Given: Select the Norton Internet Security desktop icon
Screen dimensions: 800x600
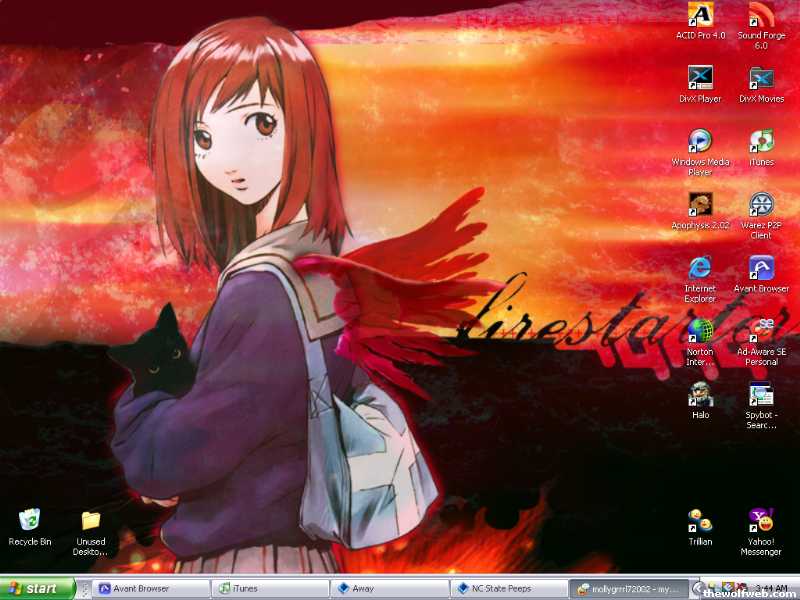Looking at the screenshot, I should point(700,342).
